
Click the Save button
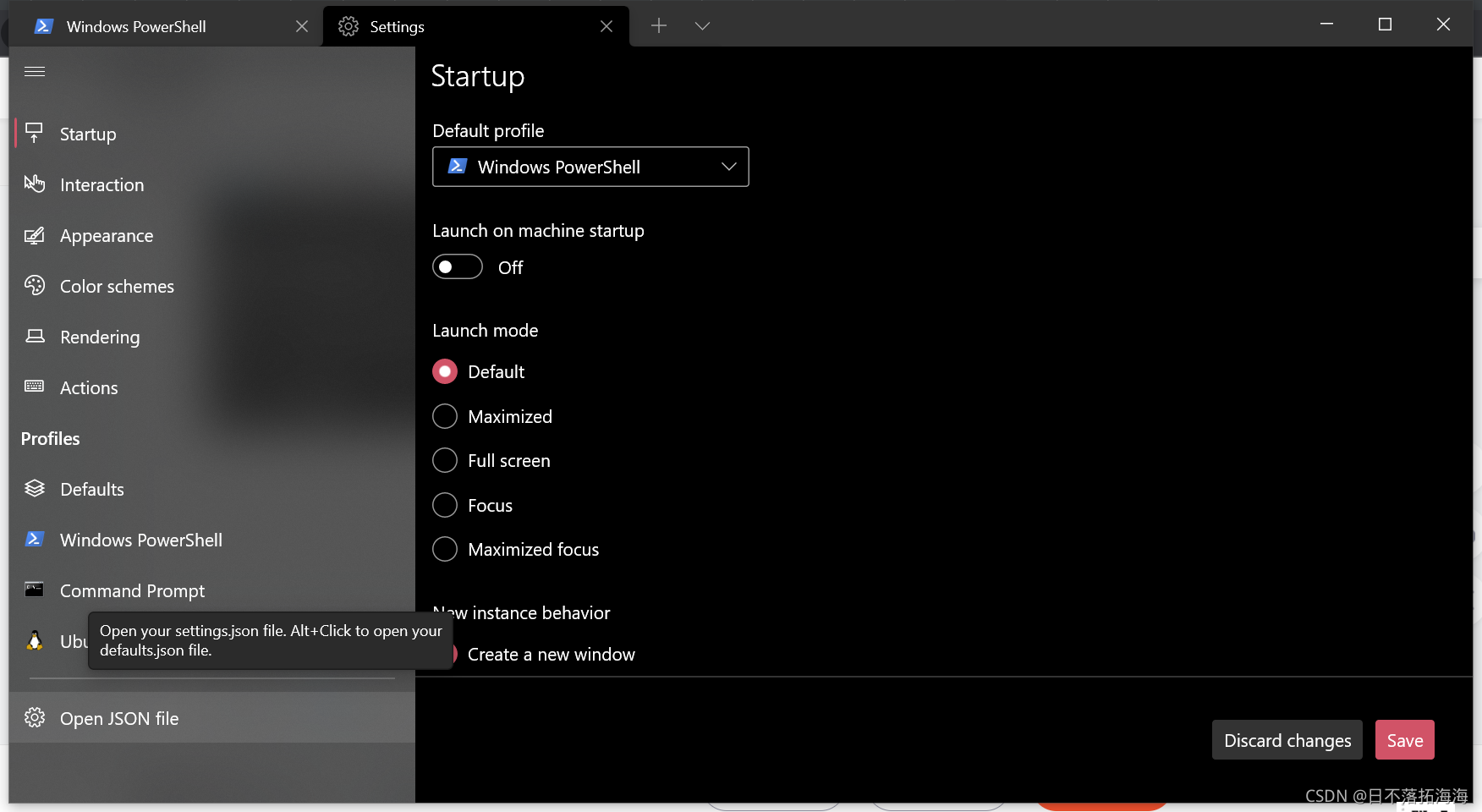[x=1404, y=739]
